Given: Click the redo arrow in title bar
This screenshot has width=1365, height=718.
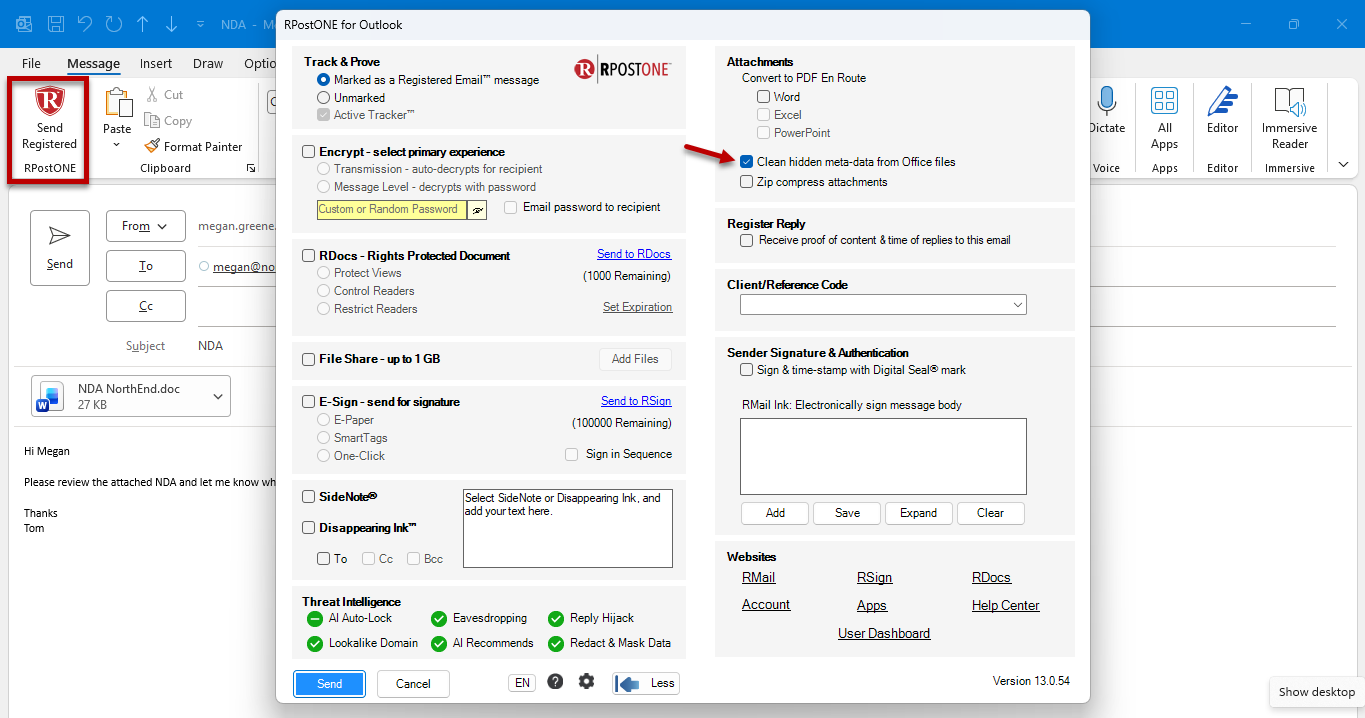Looking at the screenshot, I should (x=114, y=23).
